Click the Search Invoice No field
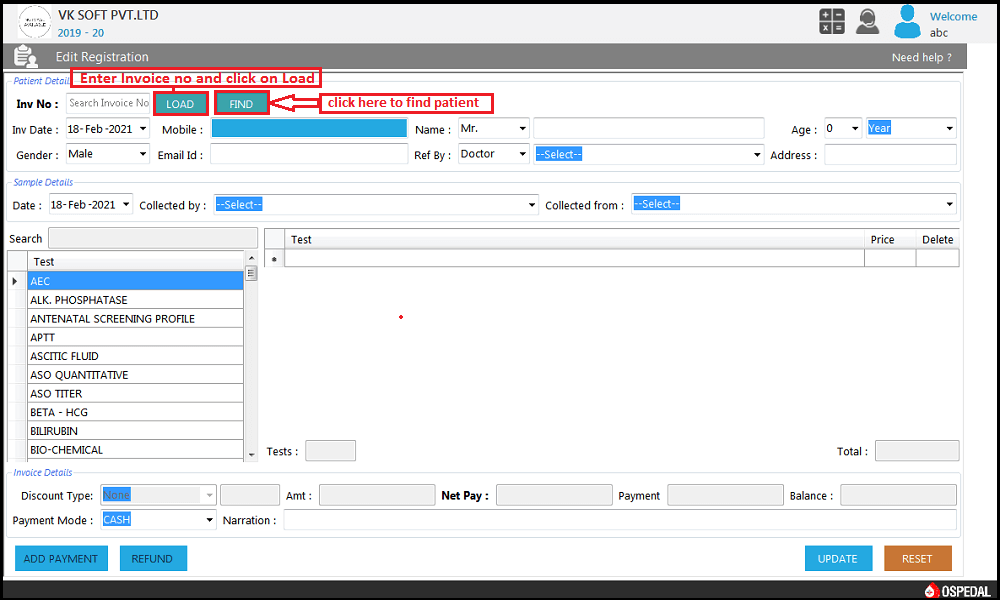 click(x=108, y=103)
